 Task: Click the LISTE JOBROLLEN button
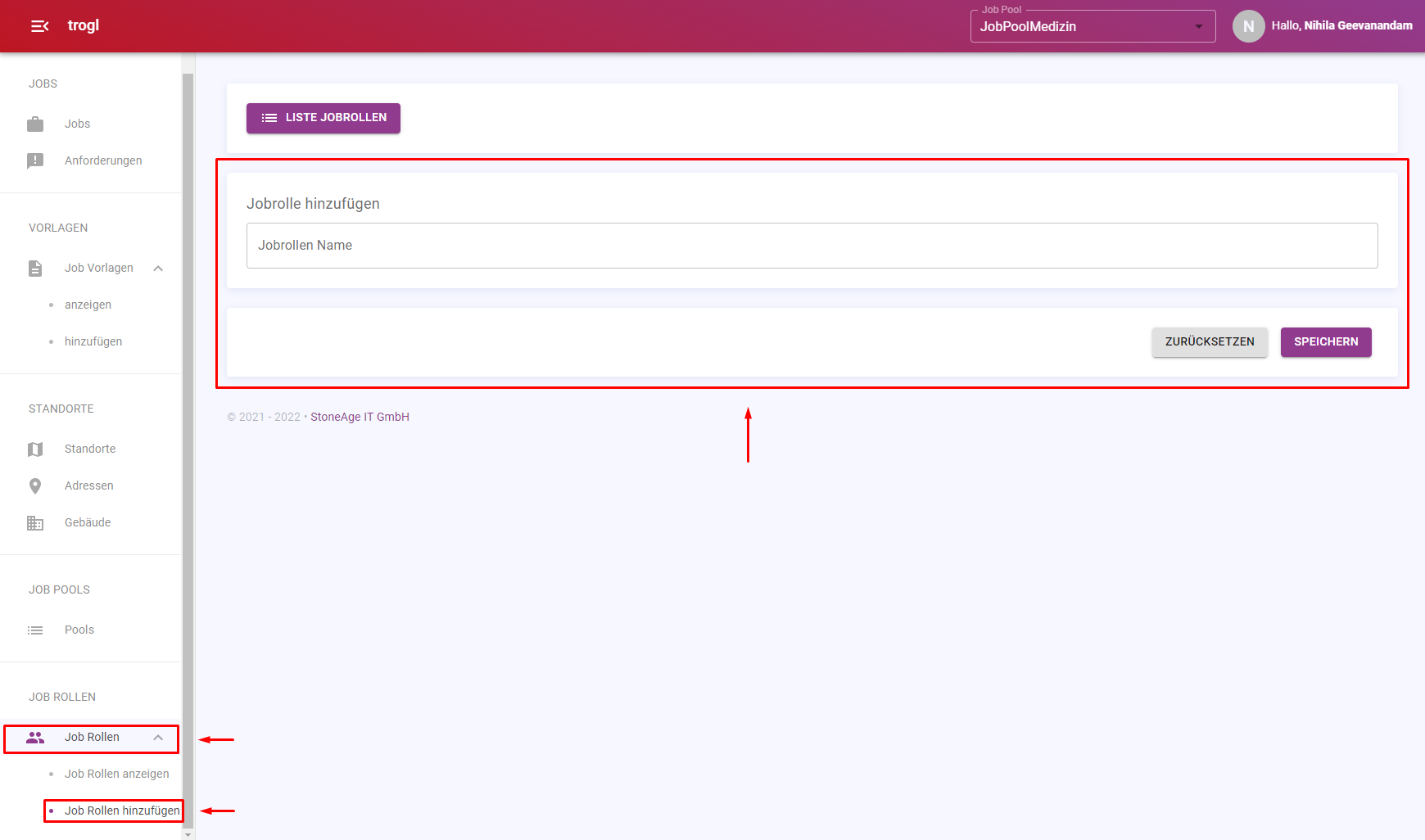(x=323, y=118)
